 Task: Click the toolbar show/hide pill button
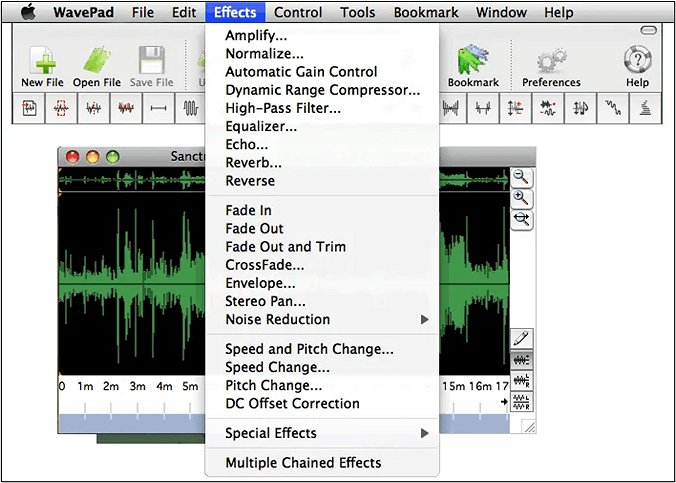(x=649, y=30)
